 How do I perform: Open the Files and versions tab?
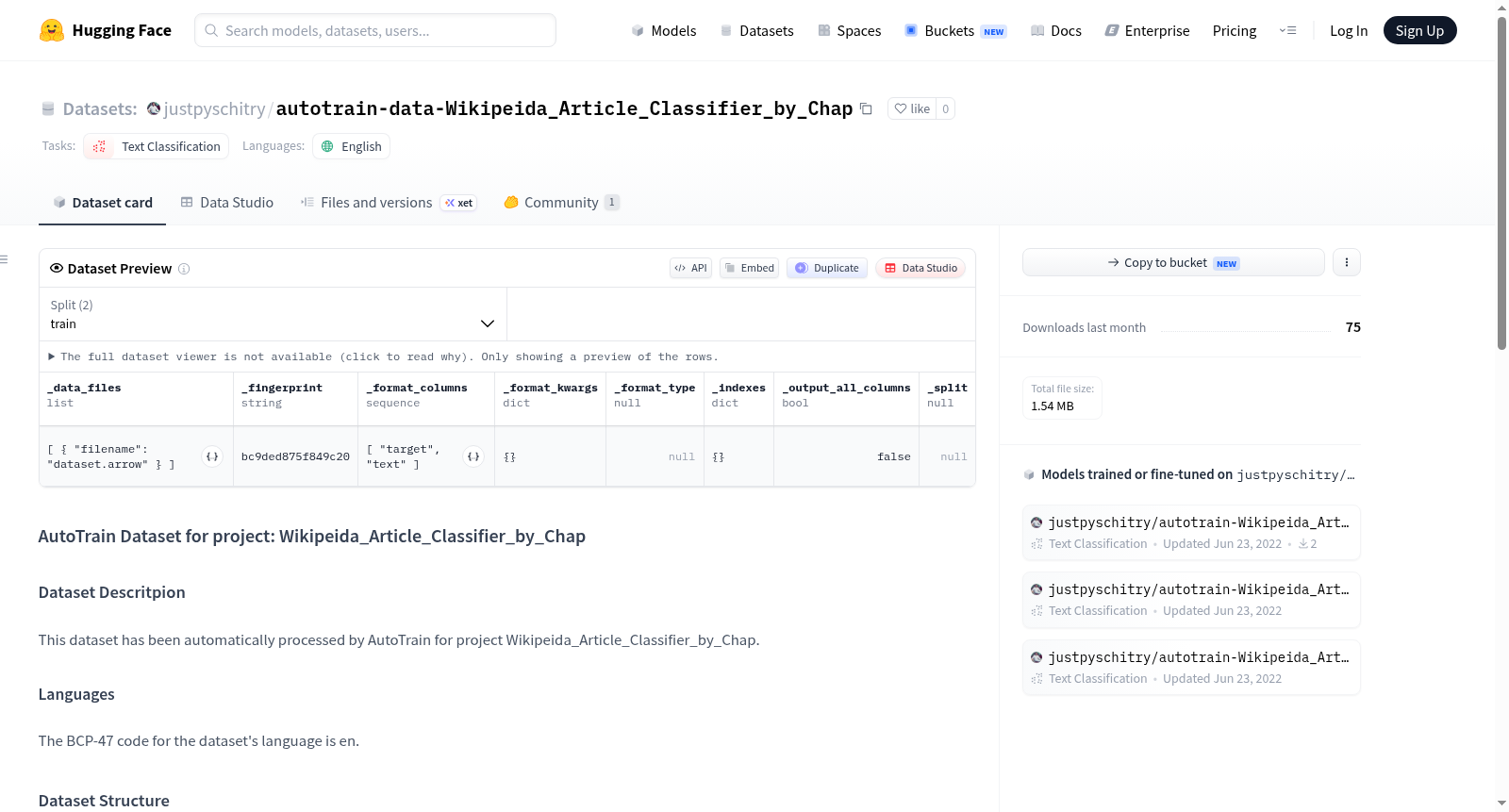pyautogui.click(x=389, y=203)
